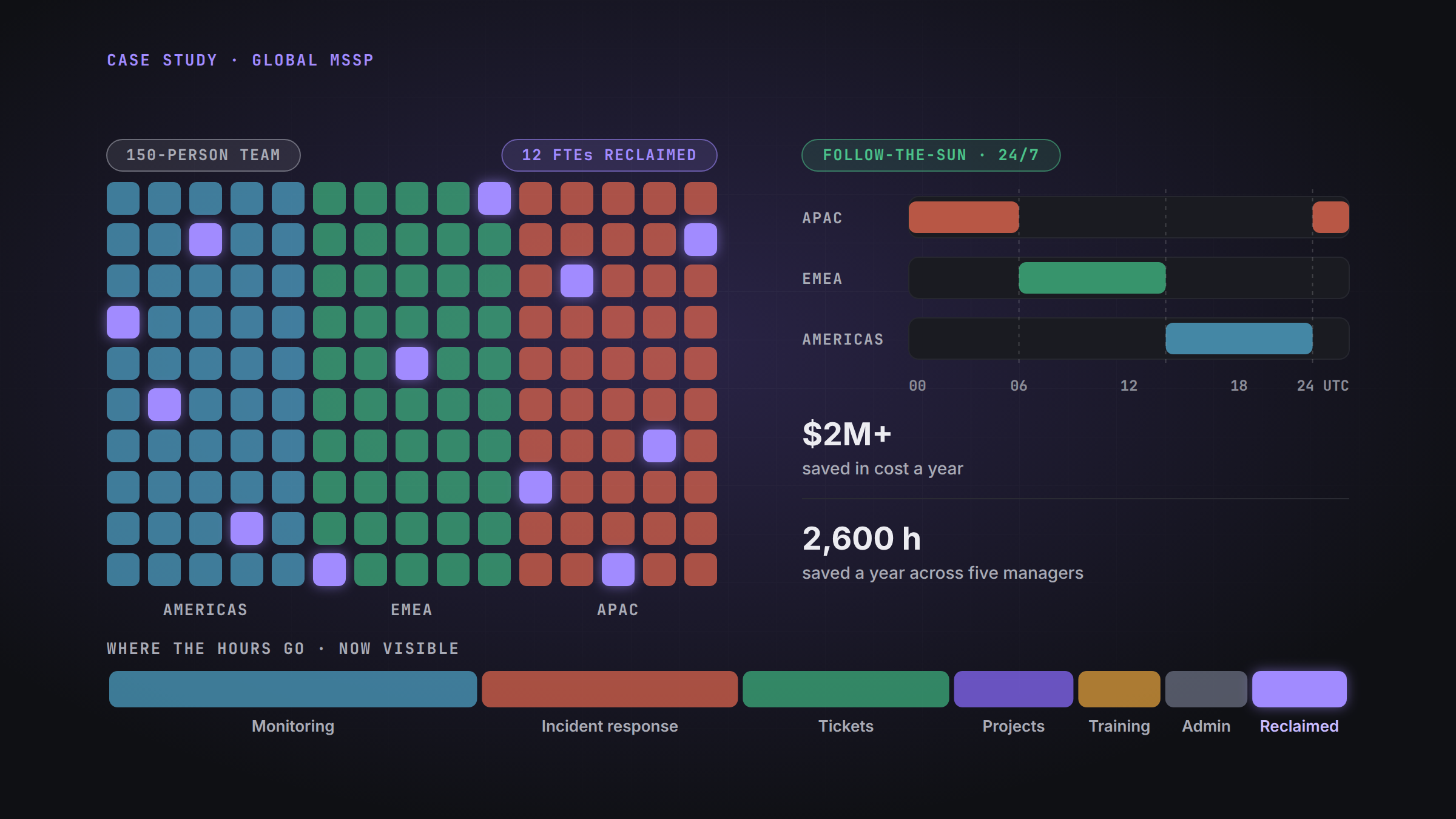1456x819 pixels.
Task: Click the 'AMERICAS' label under the grid
Action: [206, 610]
